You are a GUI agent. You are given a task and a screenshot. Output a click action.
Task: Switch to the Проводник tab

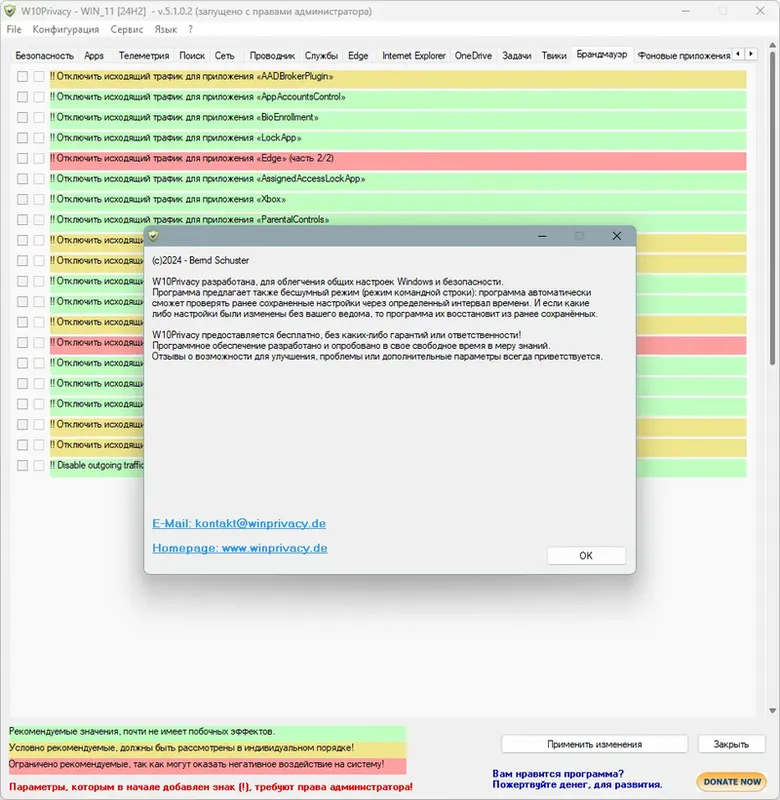272,56
